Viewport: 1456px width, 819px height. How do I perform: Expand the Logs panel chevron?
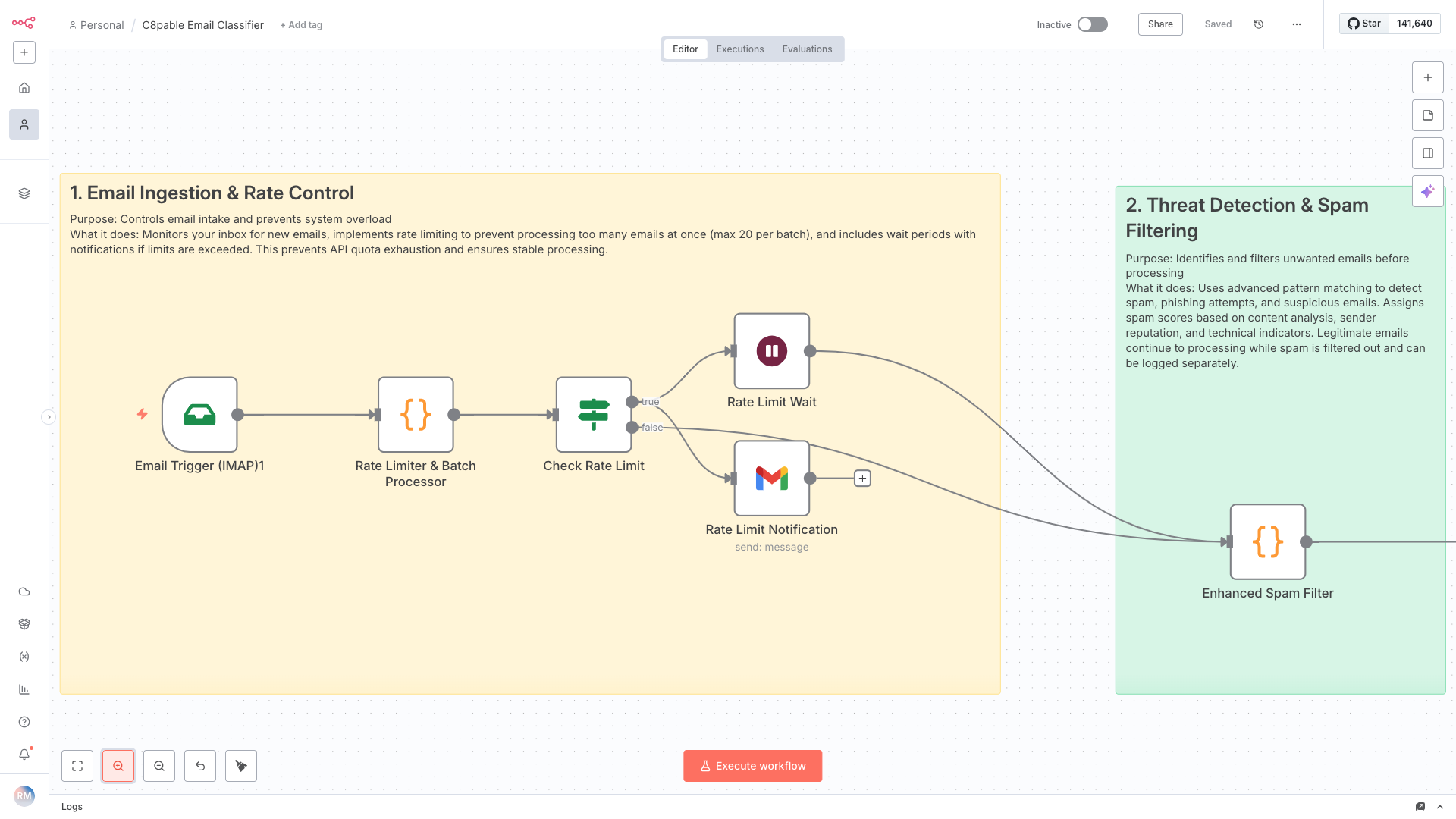pos(1440,807)
